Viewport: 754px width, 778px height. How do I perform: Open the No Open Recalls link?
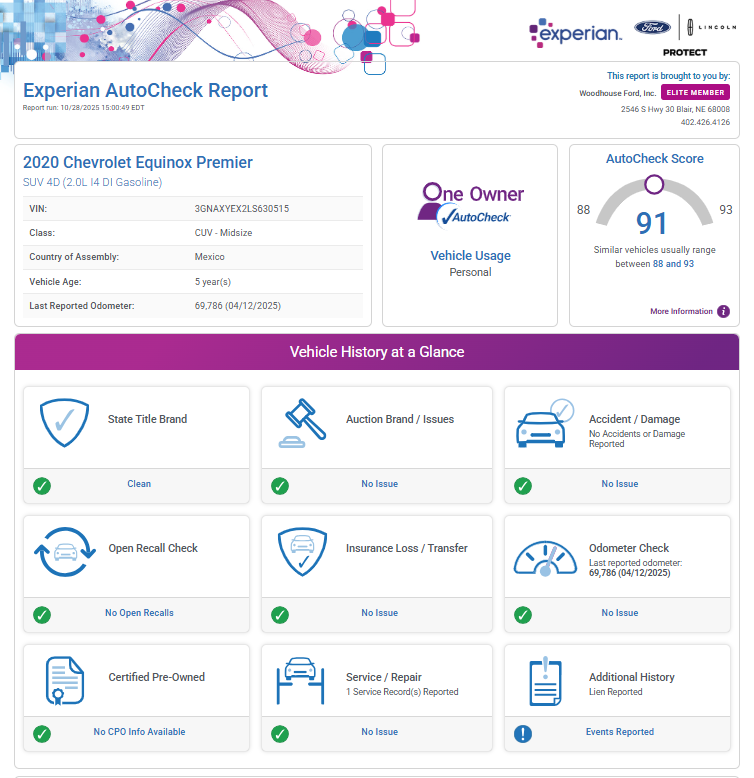(139, 613)
